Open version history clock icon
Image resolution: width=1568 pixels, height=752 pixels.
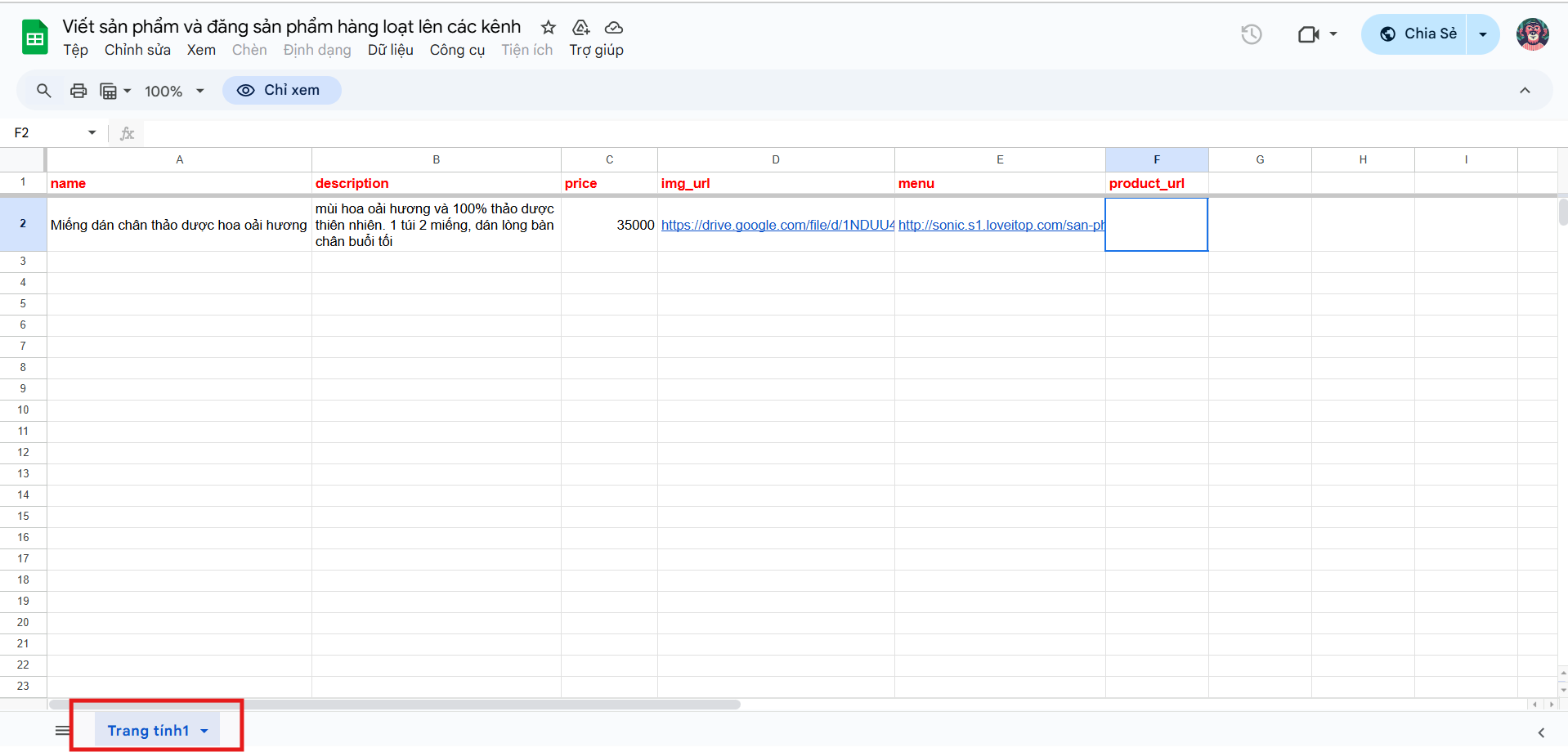click(x=1251, y=34)
